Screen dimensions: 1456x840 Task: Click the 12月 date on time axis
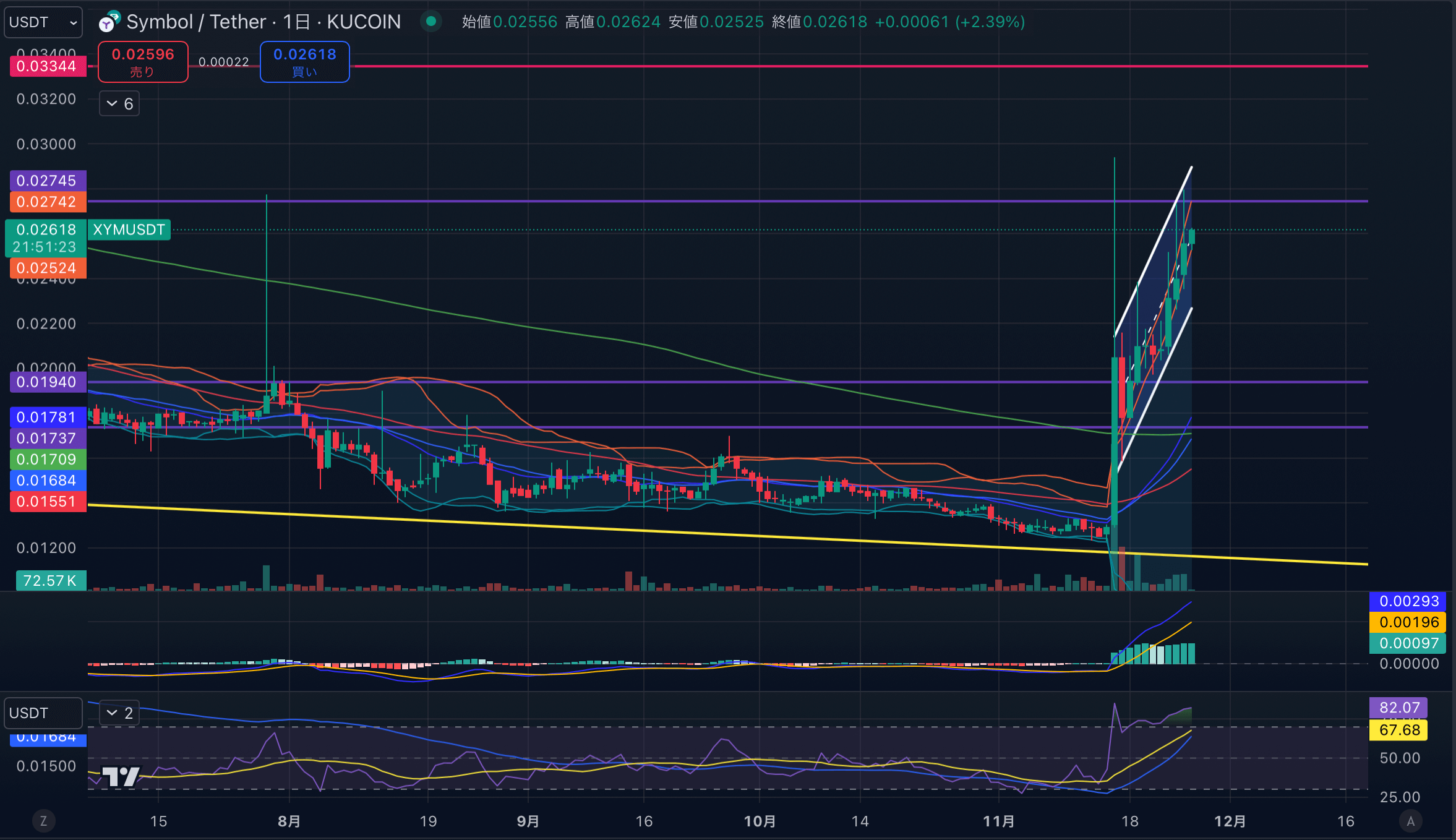coord(1230,821)
